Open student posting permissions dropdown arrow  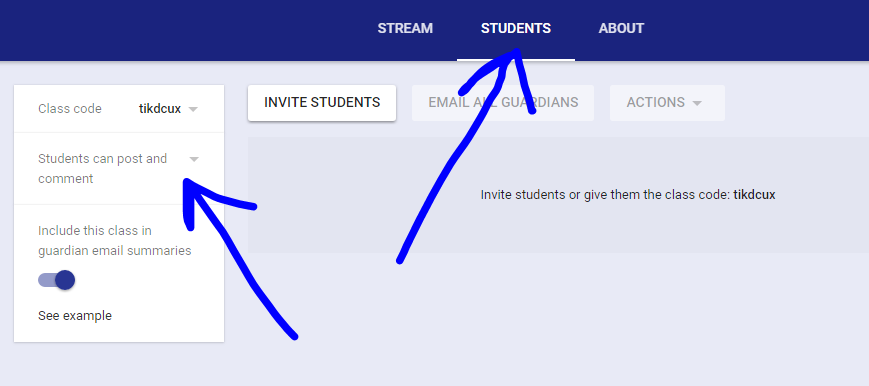click(193, 159)
